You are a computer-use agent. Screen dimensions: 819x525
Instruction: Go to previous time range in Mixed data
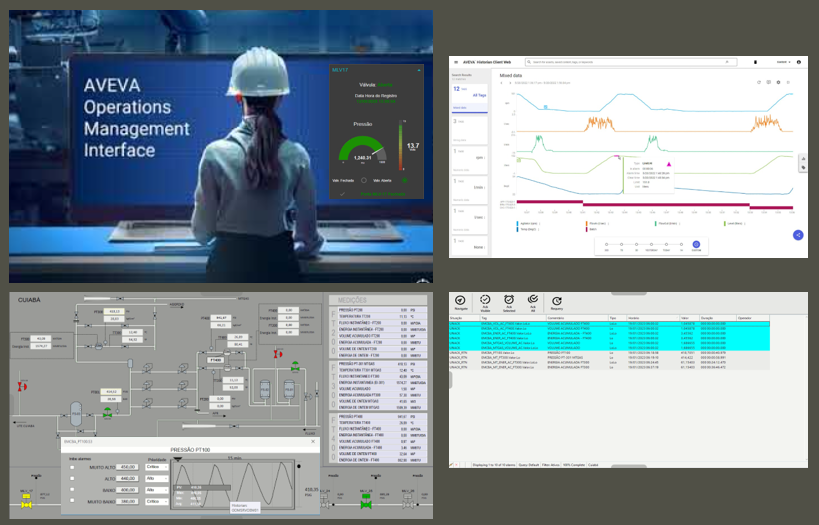(501, 83)
